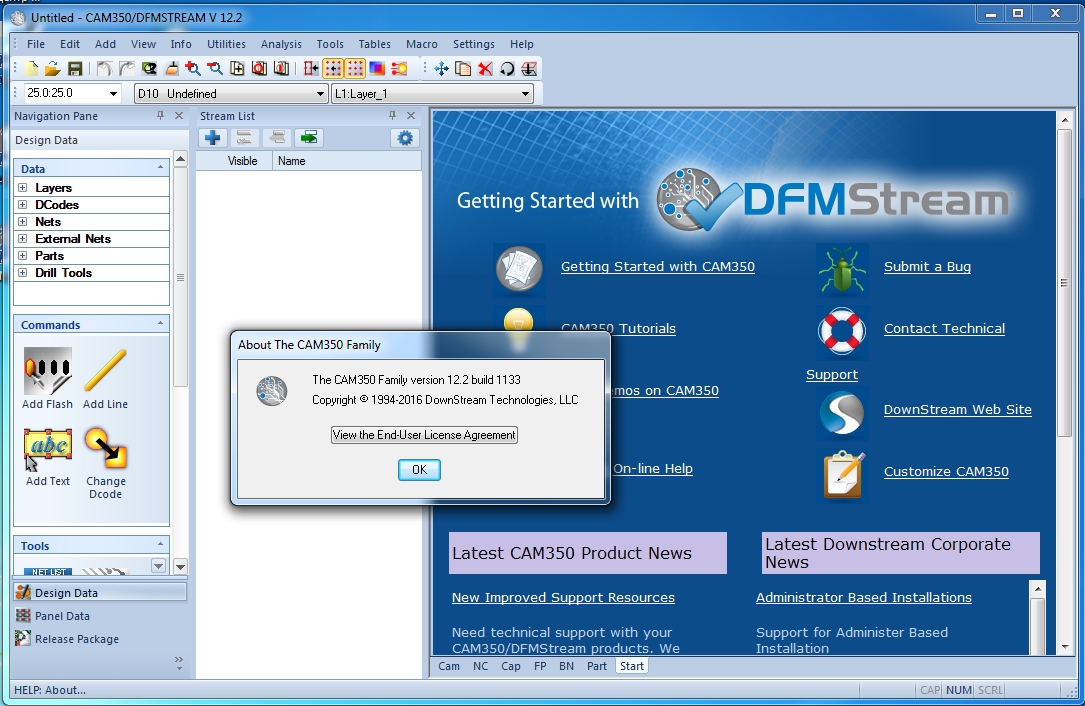Select the Add Flash command
Image resolution: width=1085 pixels, height=706 pixels.
tap(47, 379)
